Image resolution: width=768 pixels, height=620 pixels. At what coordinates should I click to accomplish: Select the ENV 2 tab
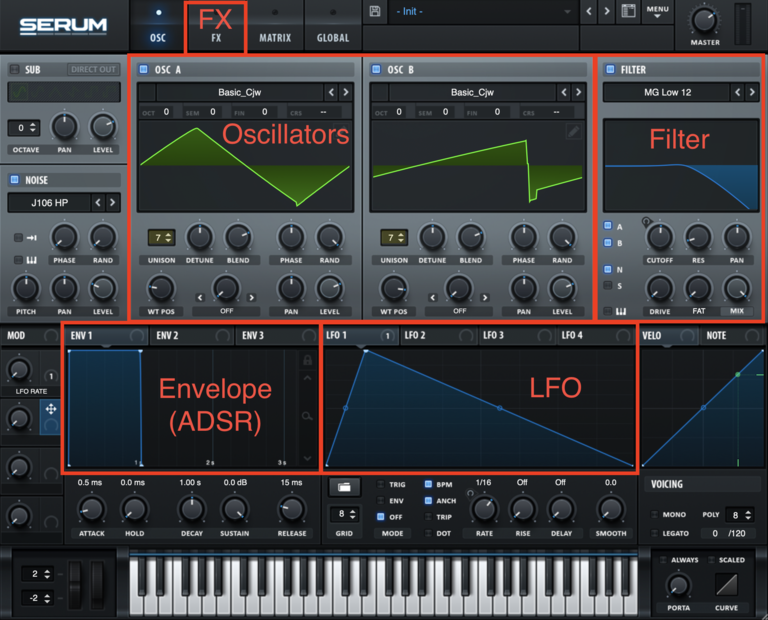(x=192, y=335)
